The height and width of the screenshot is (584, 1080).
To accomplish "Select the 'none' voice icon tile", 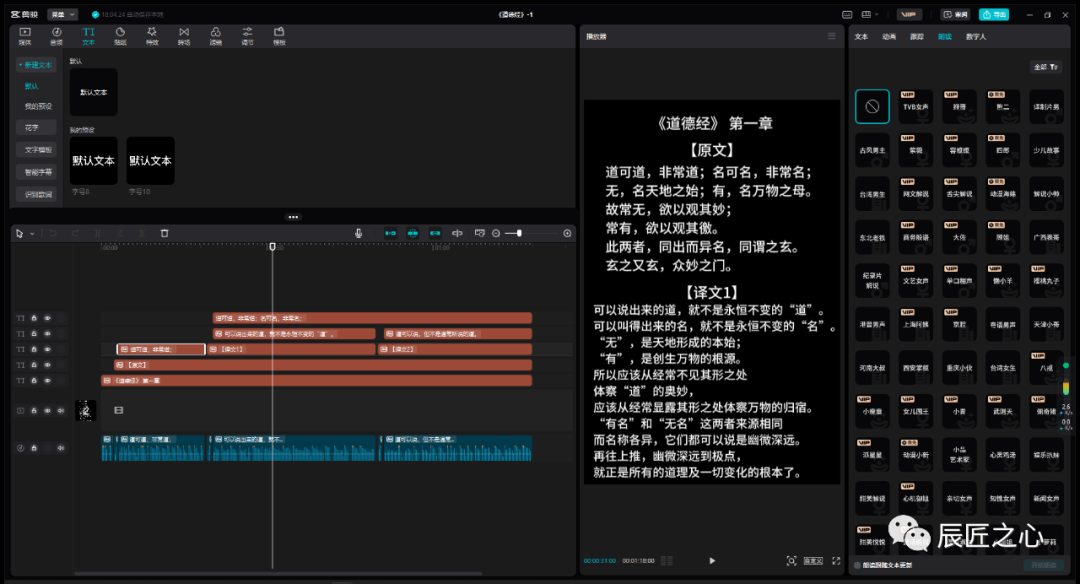I will [x=872, y=106].
